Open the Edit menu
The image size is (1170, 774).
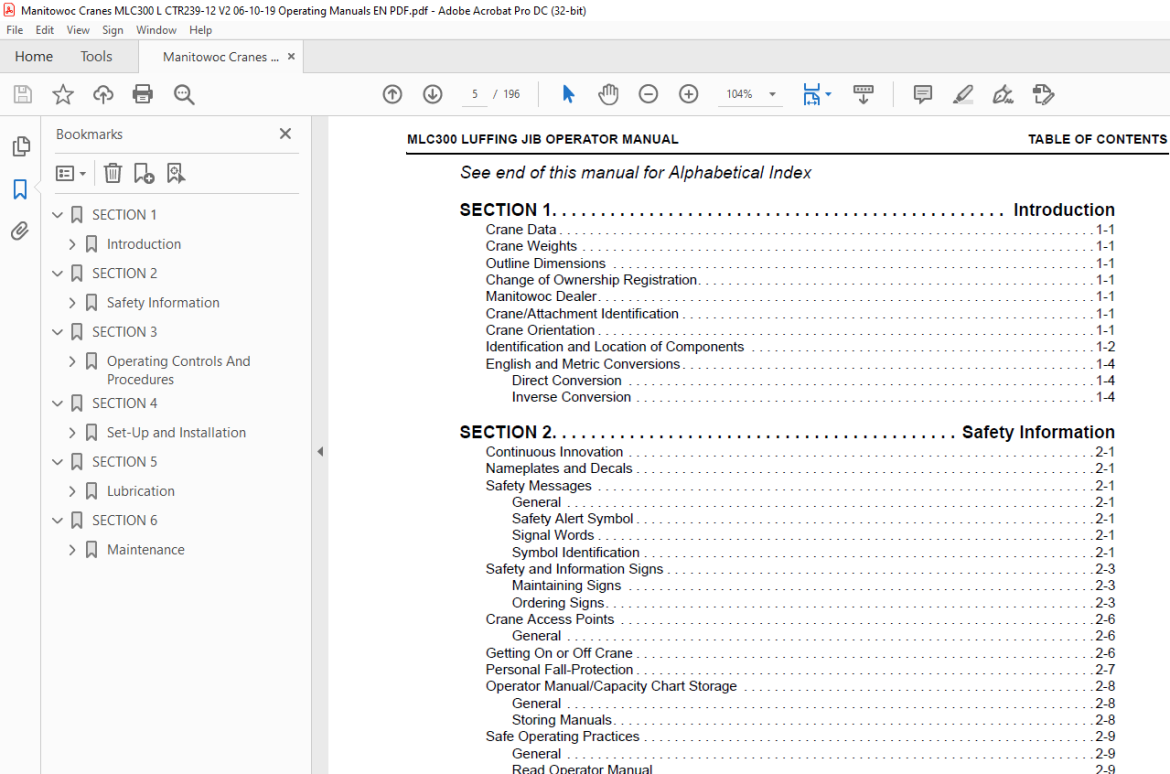coord(45,30)
